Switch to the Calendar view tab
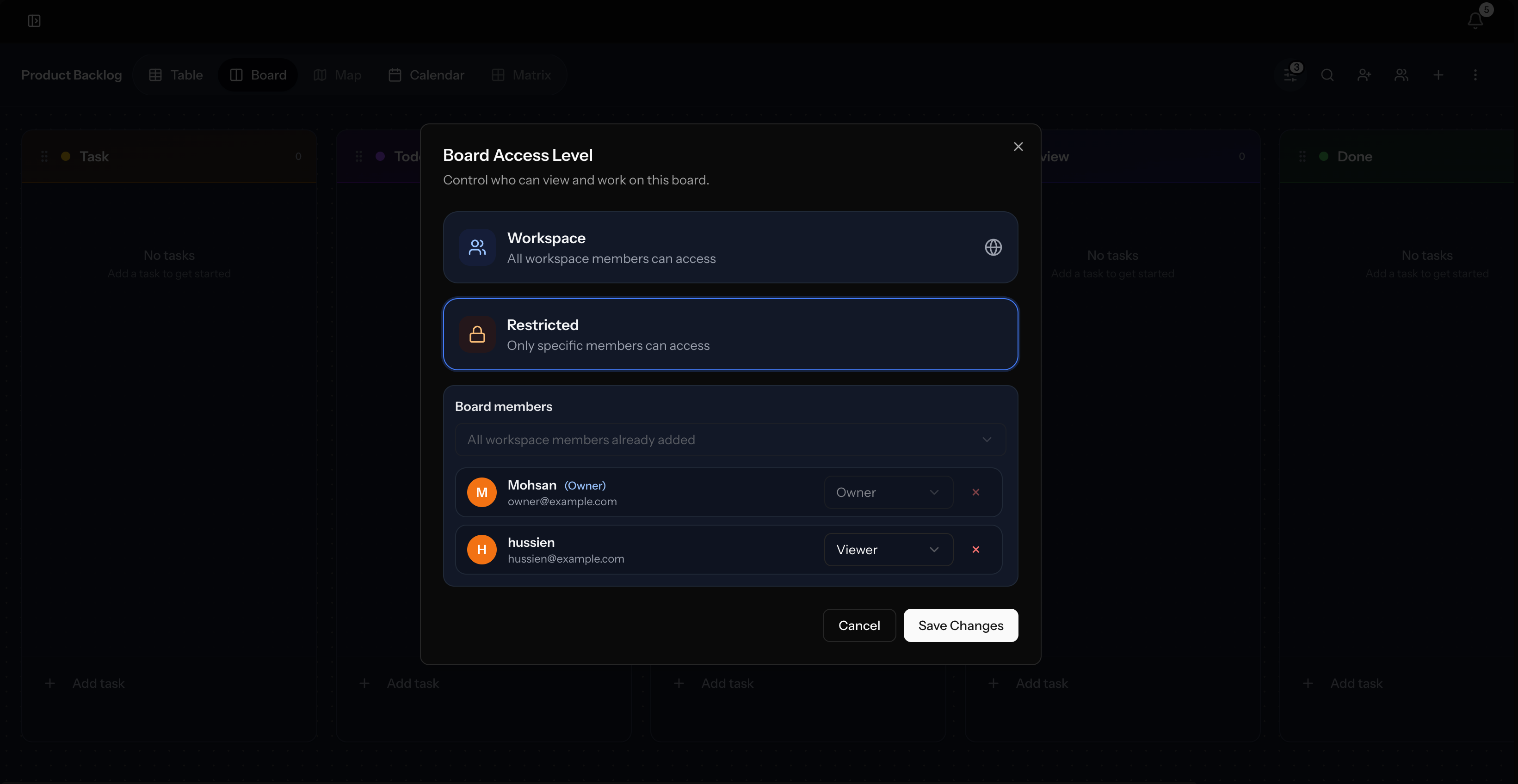The height and width of the screenshot is (784, 1518). tap(426, 75)
